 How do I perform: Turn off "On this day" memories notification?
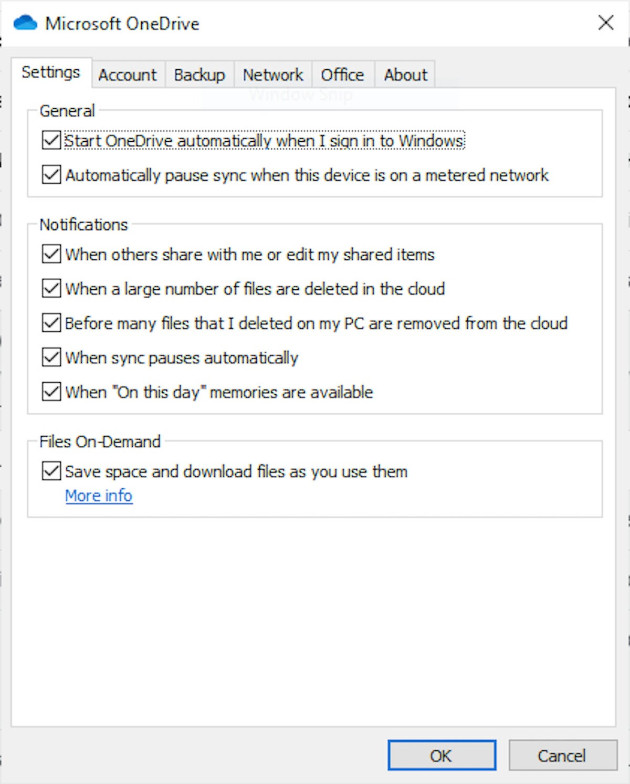52,392
